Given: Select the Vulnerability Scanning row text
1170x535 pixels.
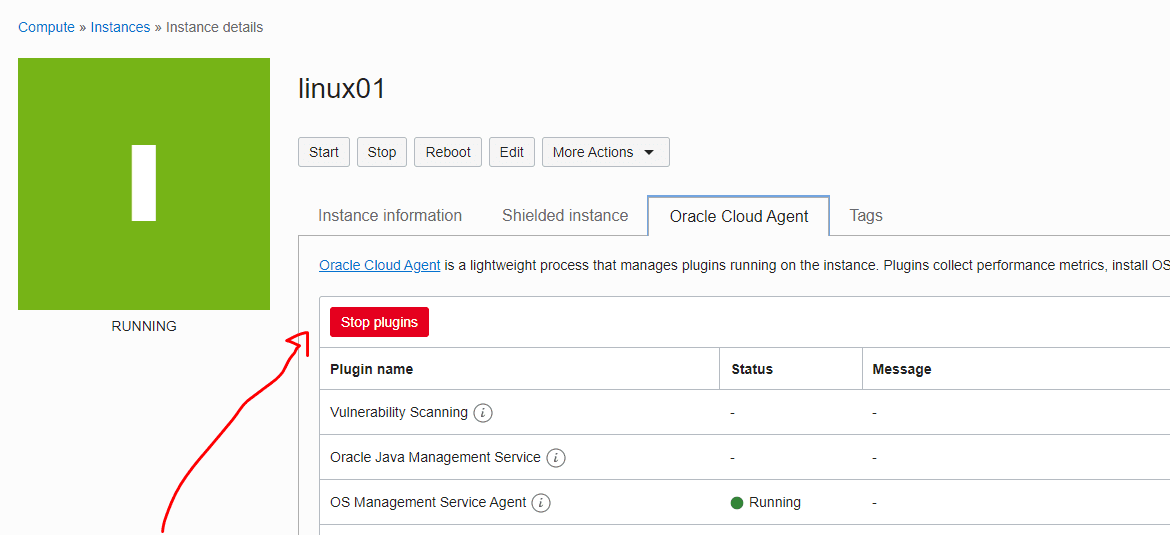Looking at the screenshot, I should pyautogui.click(x=398, y=413).
